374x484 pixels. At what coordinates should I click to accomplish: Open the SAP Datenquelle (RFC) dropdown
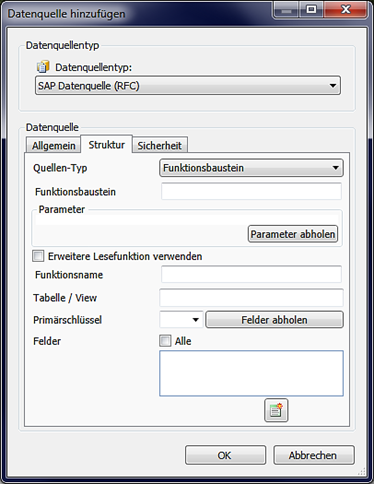[x=188, y=86]
